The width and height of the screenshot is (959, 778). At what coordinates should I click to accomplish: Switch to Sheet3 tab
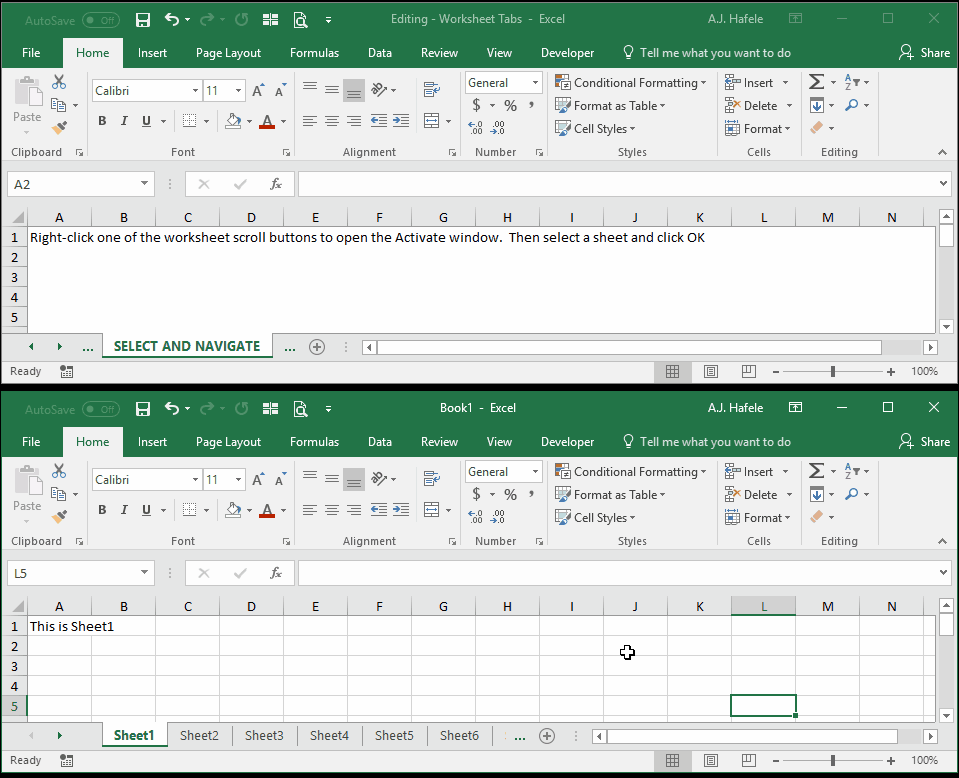click(264, 735)
